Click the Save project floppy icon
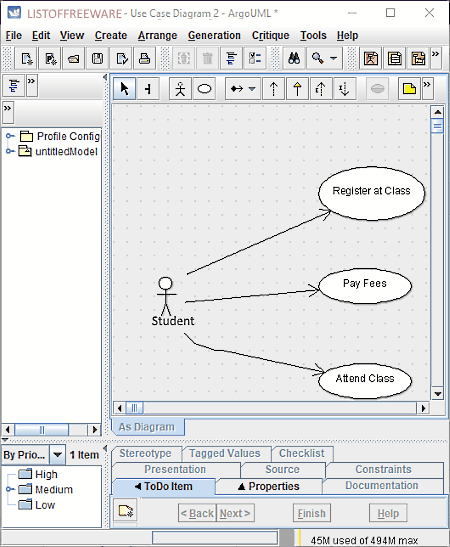 click(x=97, y=58)
